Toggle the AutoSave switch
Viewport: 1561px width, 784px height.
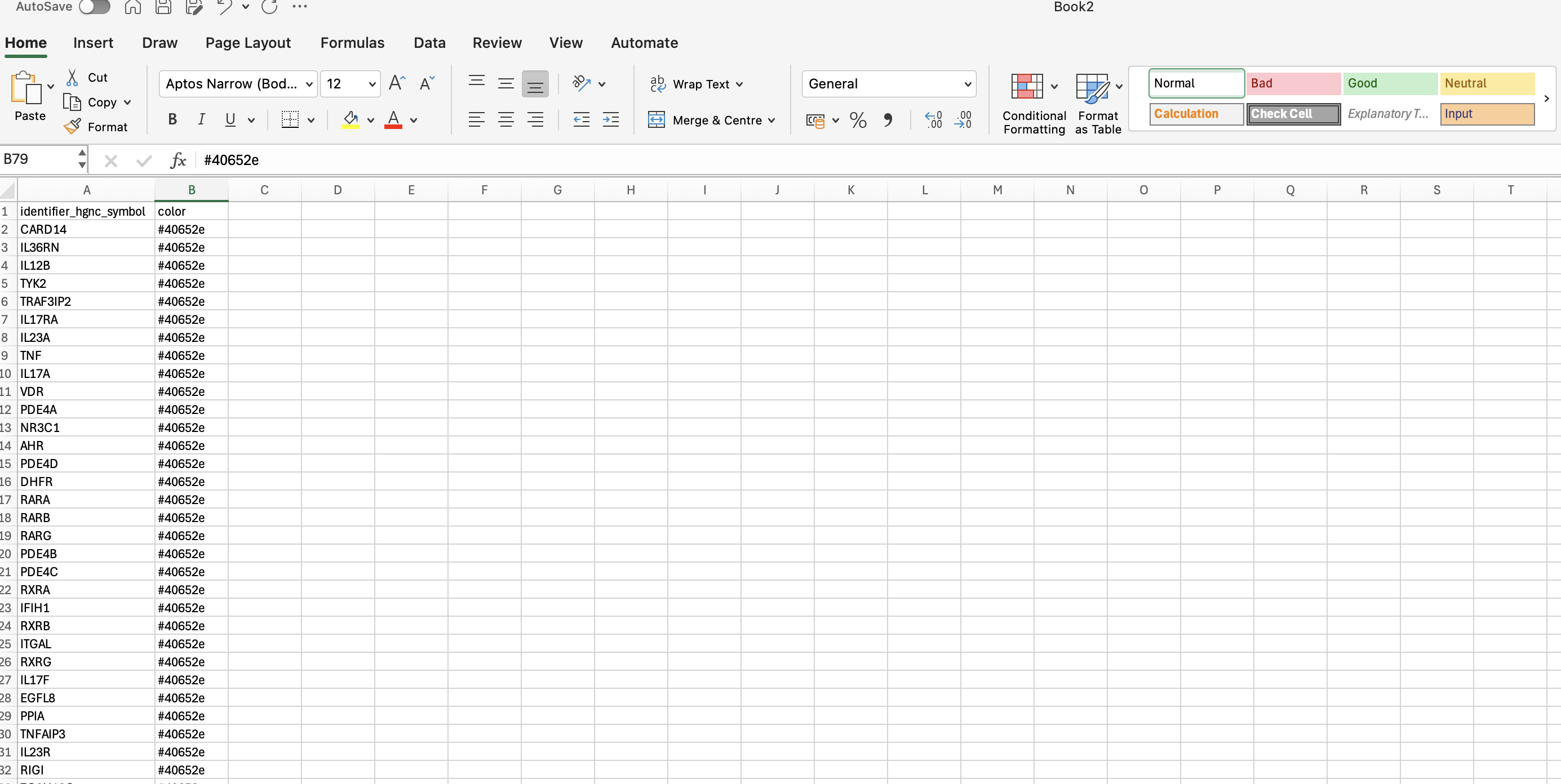pos(95,7)
